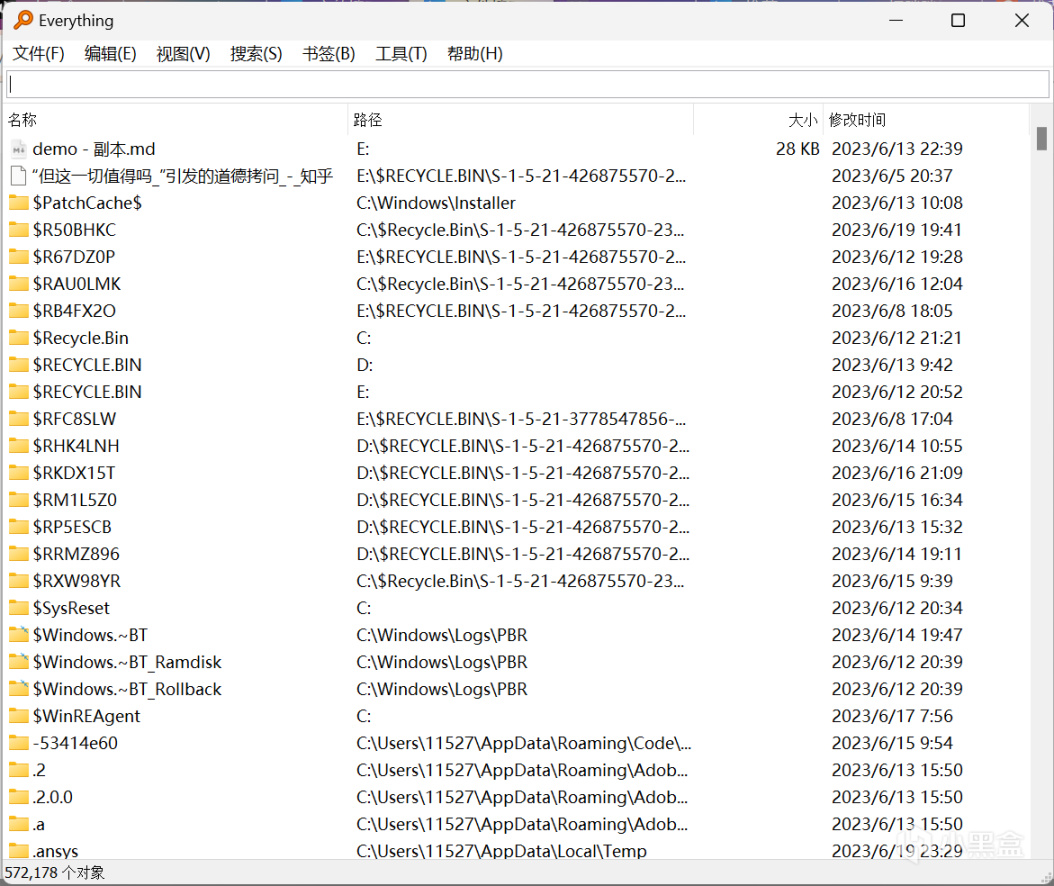Click folder icon of $Recycle.Bin on C:
Screen dimensions: 1054x886
[x=19, y=337]
